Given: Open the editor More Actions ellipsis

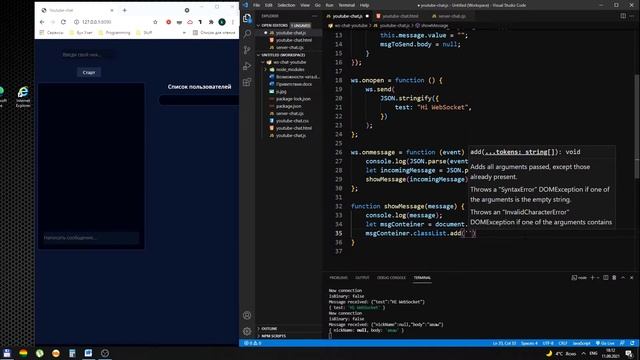Looking at the screenshot, I should tap(632, 16).
